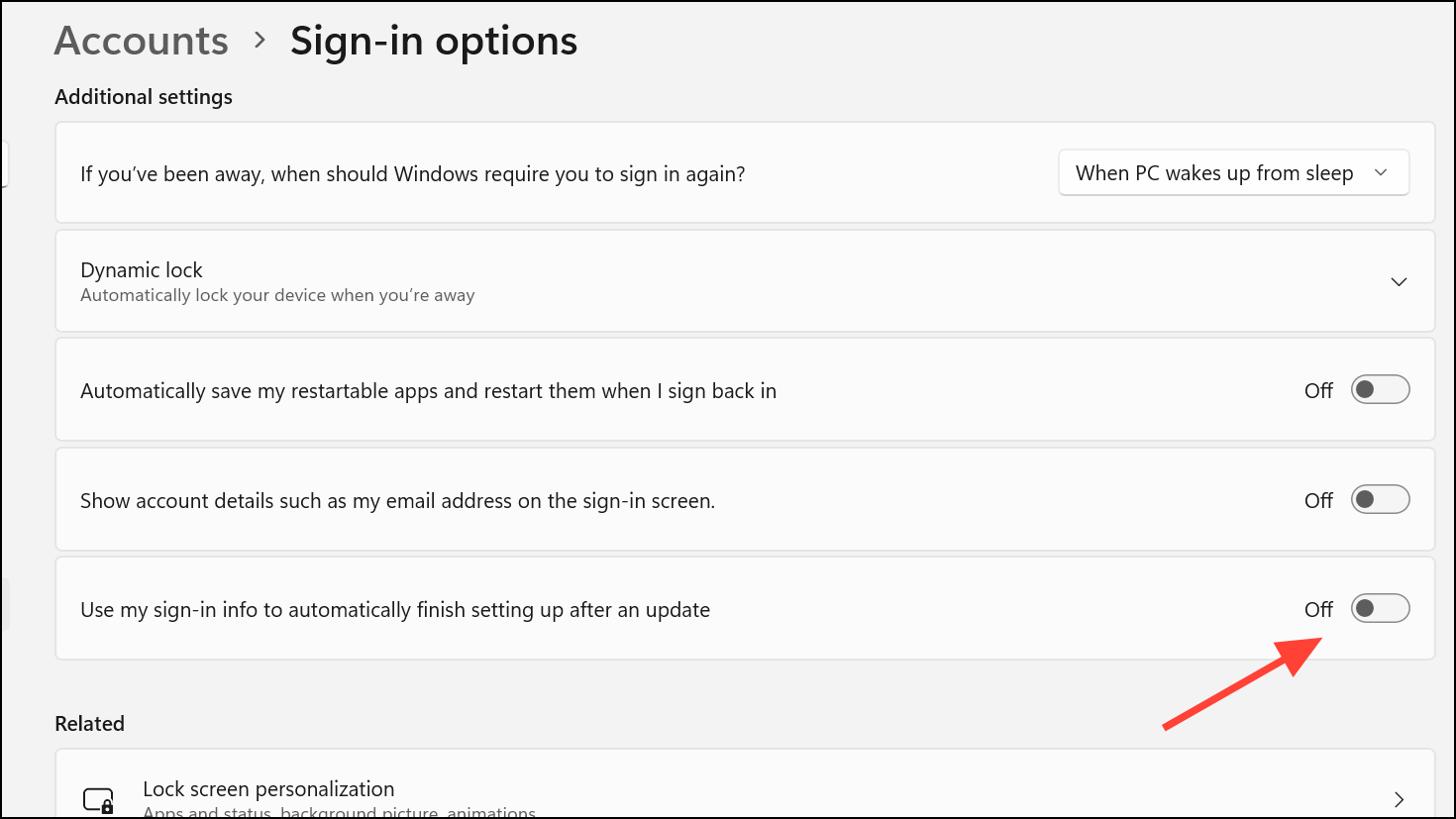Image resolution: width=1456 pixels, height=819 pixels.
Task: Click the chevron on Lock screen personalization row
Action: click(1399, 799)
